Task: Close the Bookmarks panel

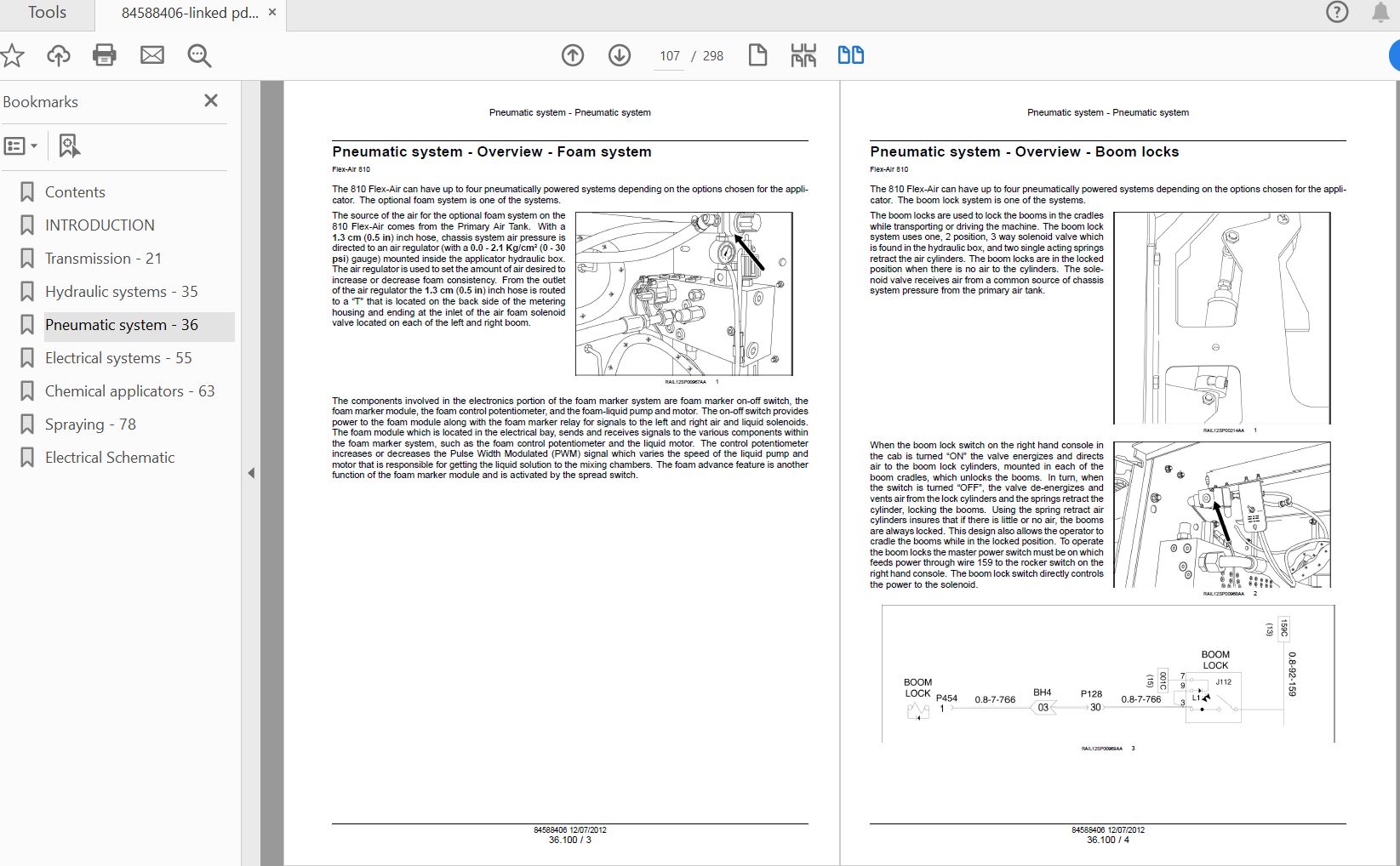Action: (x=211, y=101)
